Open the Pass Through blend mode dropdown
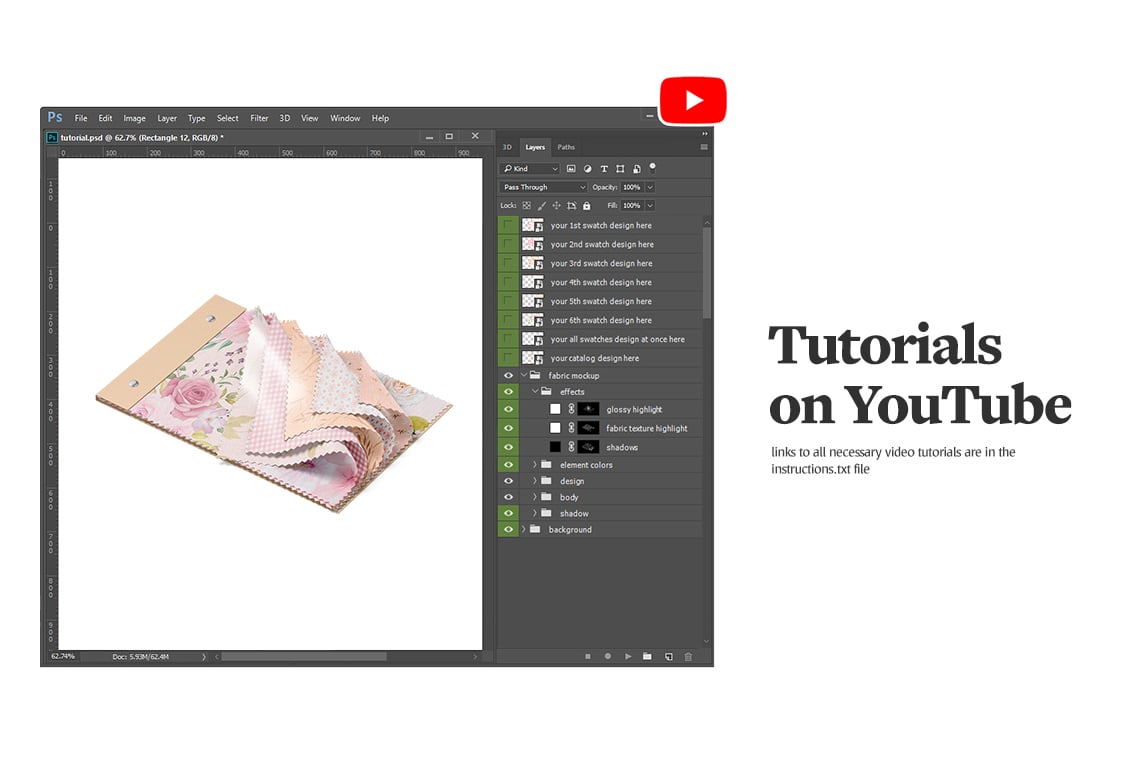This screenshot has width=1138, height=759. click(x=544, y=187)
